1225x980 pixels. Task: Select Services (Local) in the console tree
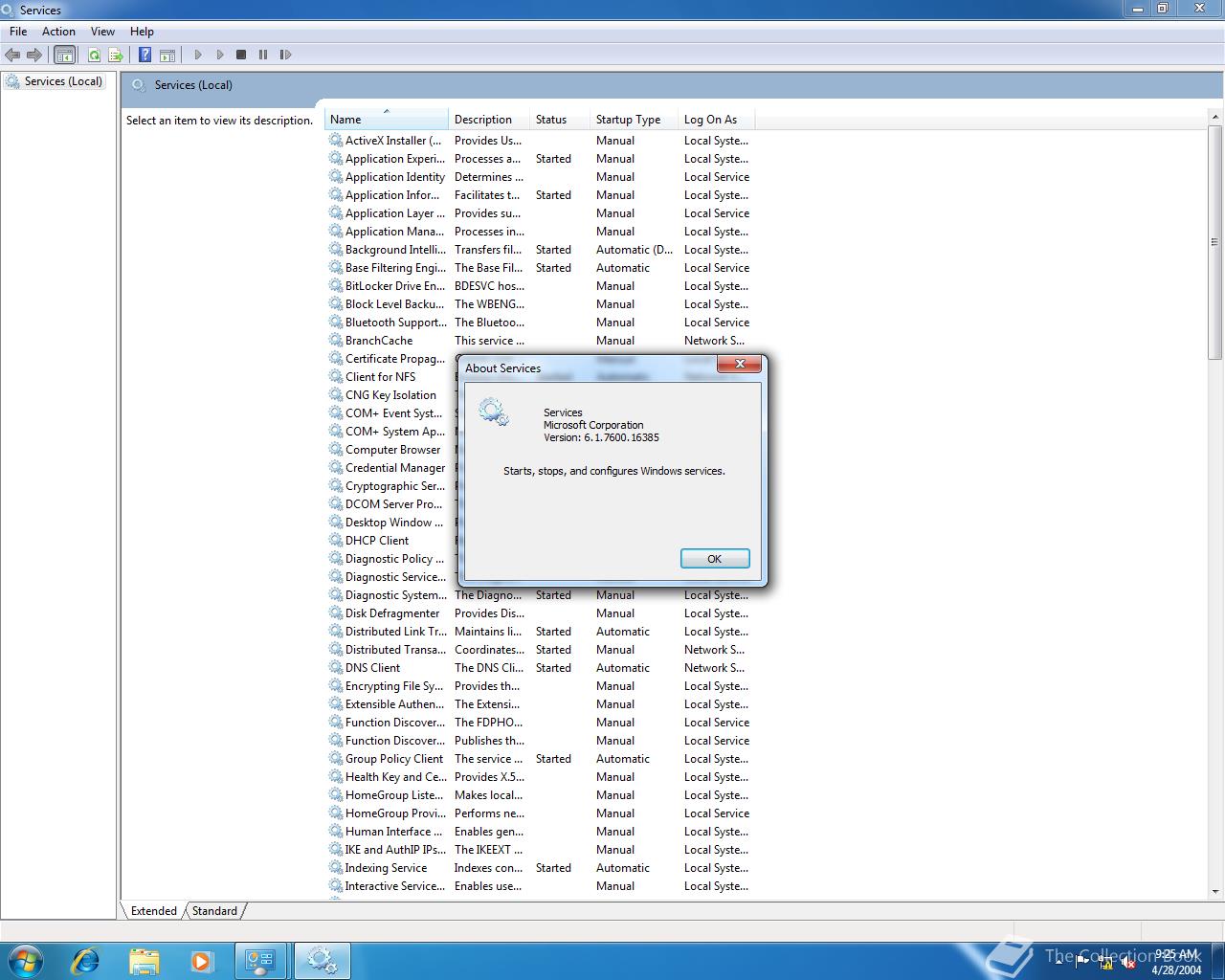click(x=63, y=81)
